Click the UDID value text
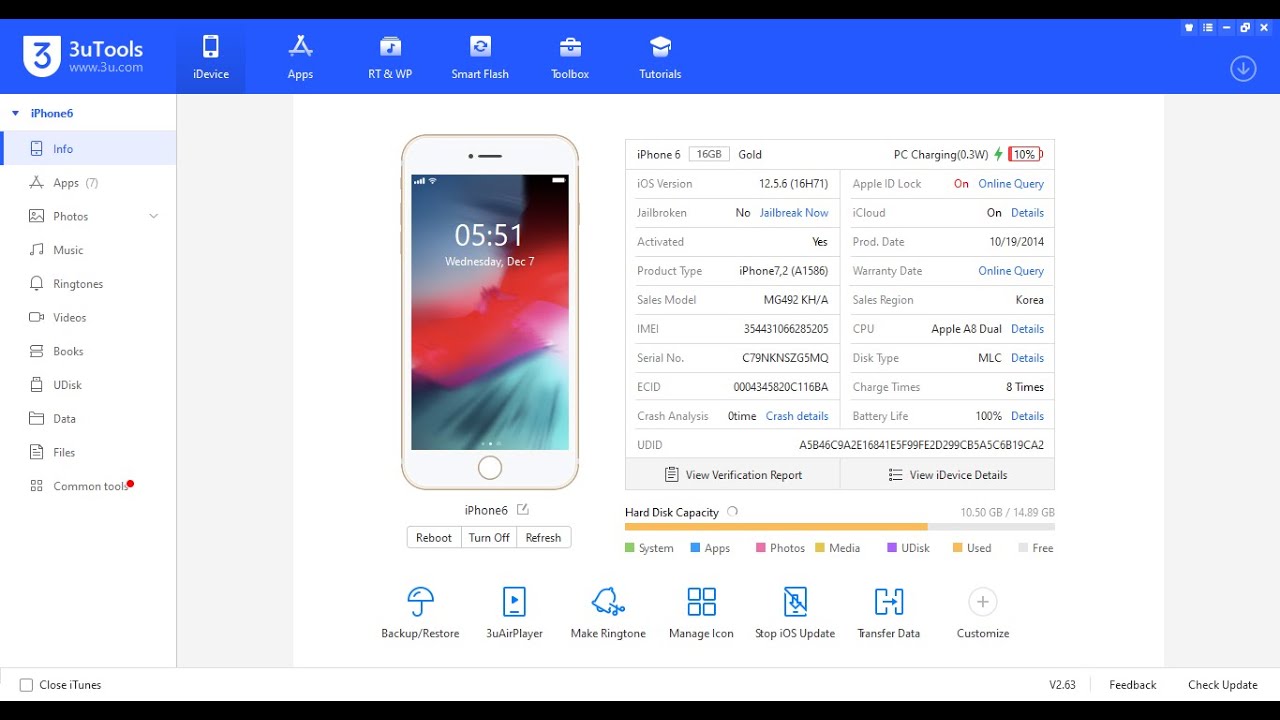 (x=921, y=445)
